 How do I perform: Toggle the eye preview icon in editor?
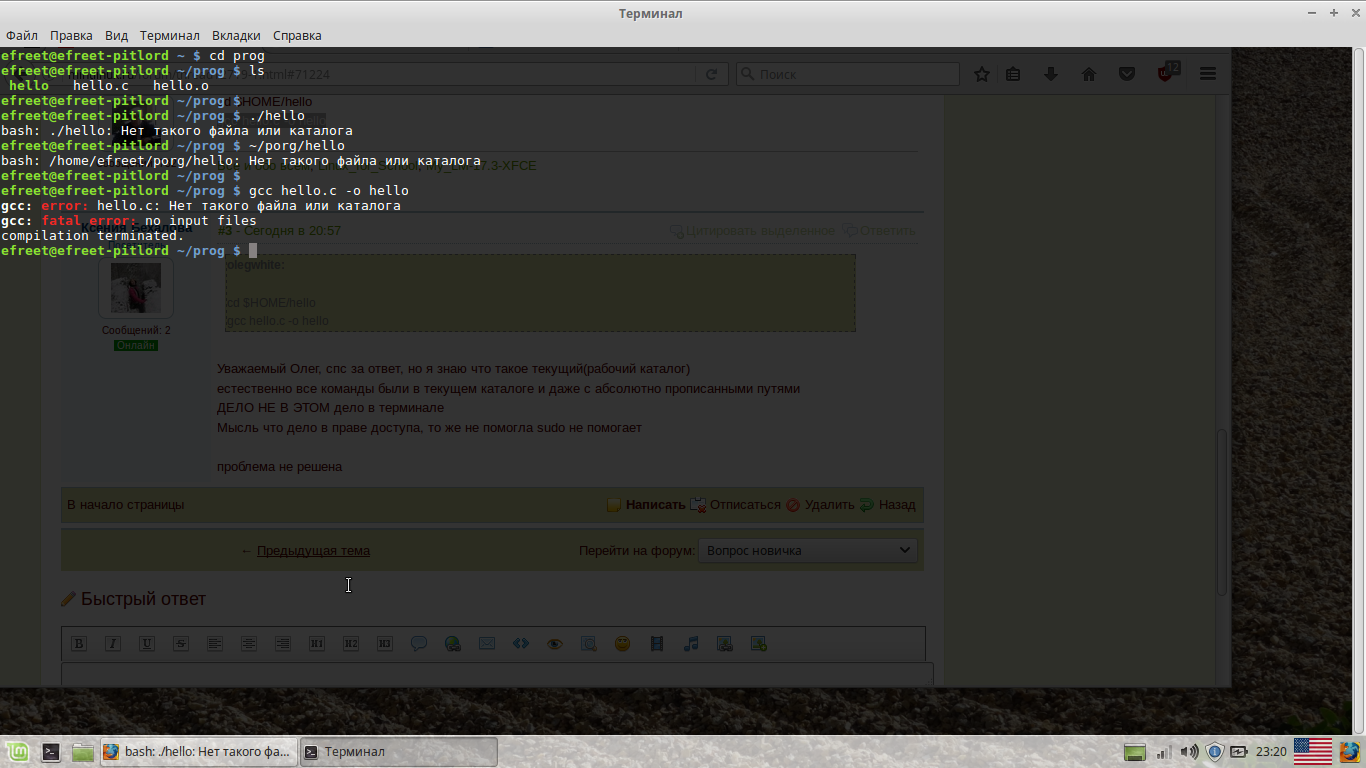555,644
